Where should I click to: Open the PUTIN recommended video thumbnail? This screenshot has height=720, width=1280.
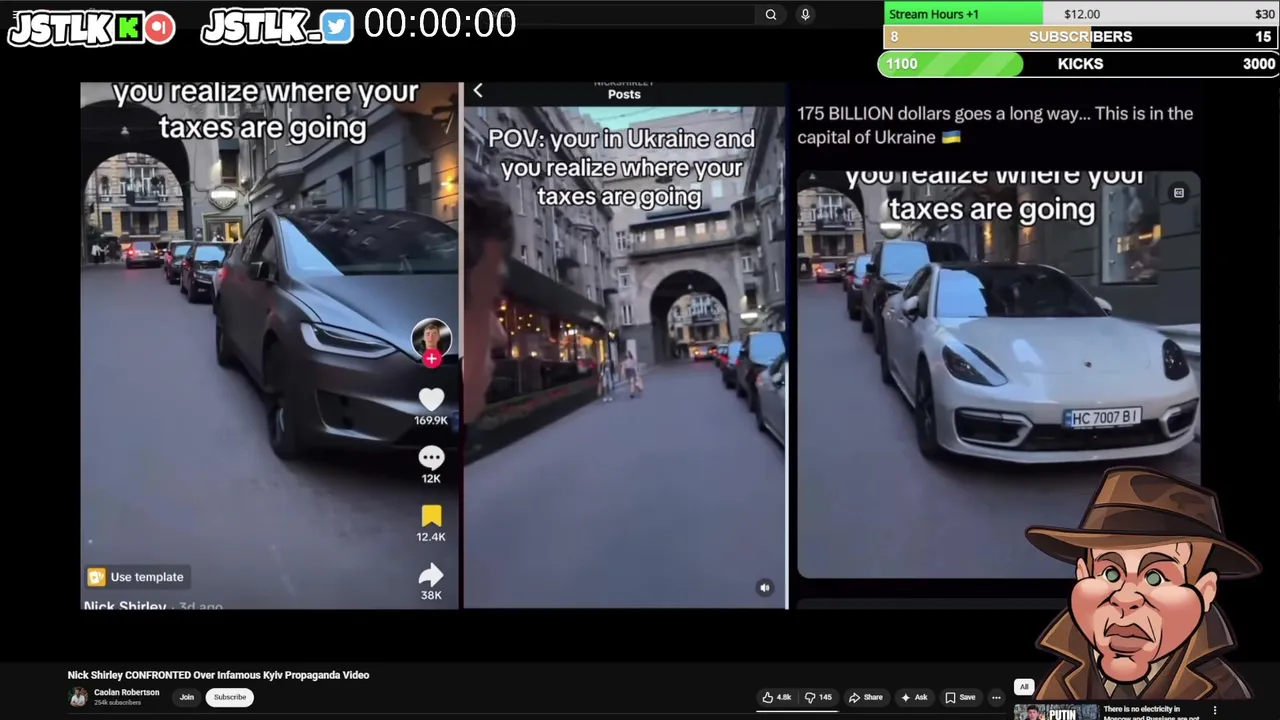(1055, 712)
